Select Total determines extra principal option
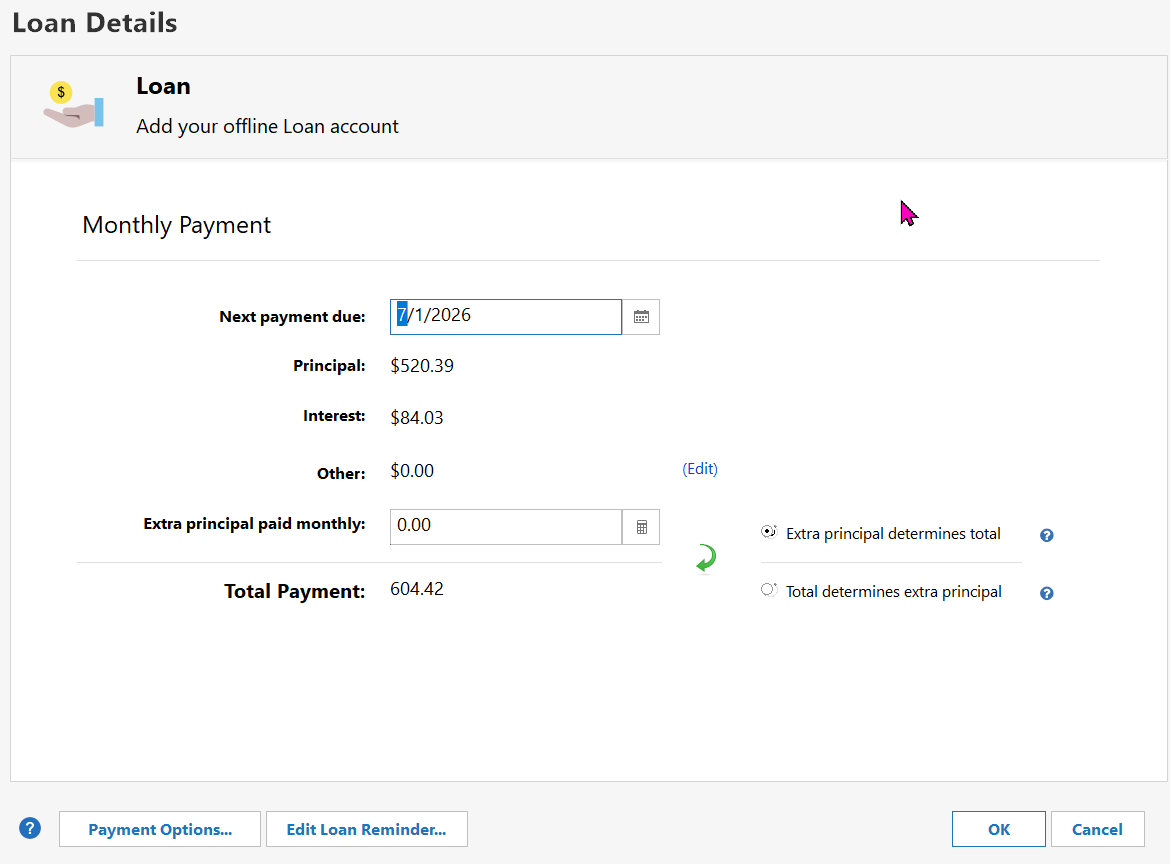 point(768,591)
